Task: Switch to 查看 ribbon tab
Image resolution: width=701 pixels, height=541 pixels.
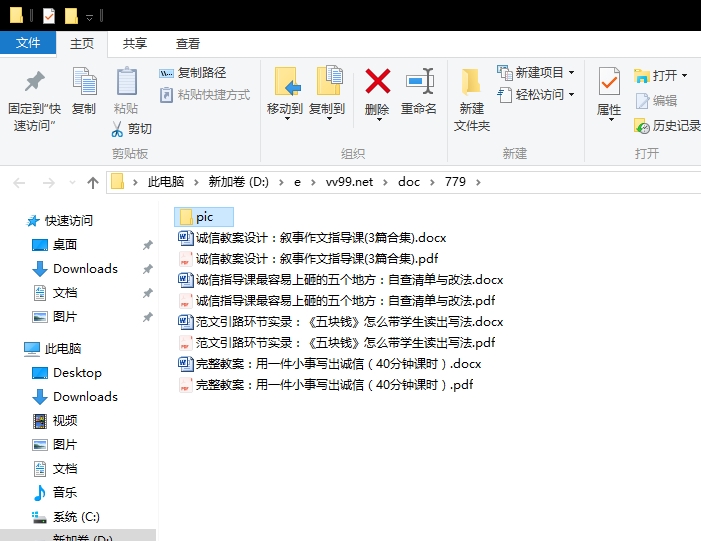Action: 187,44
